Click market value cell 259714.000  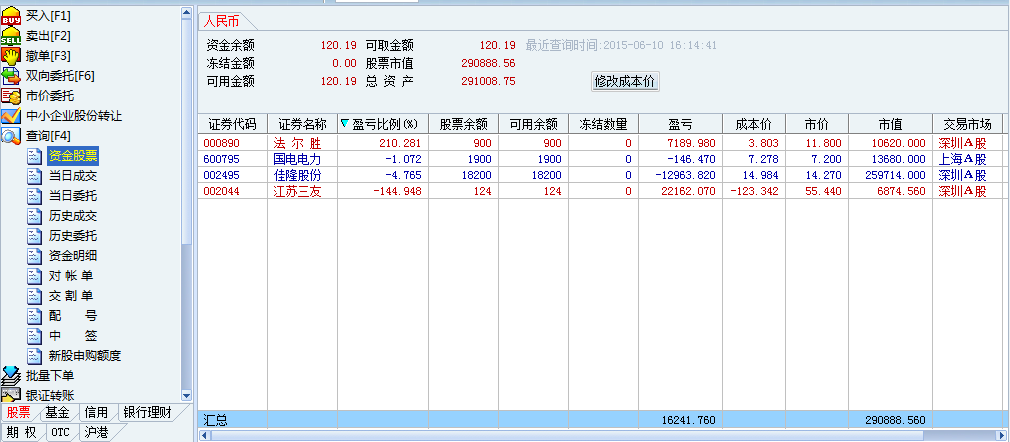coord(897,175)
